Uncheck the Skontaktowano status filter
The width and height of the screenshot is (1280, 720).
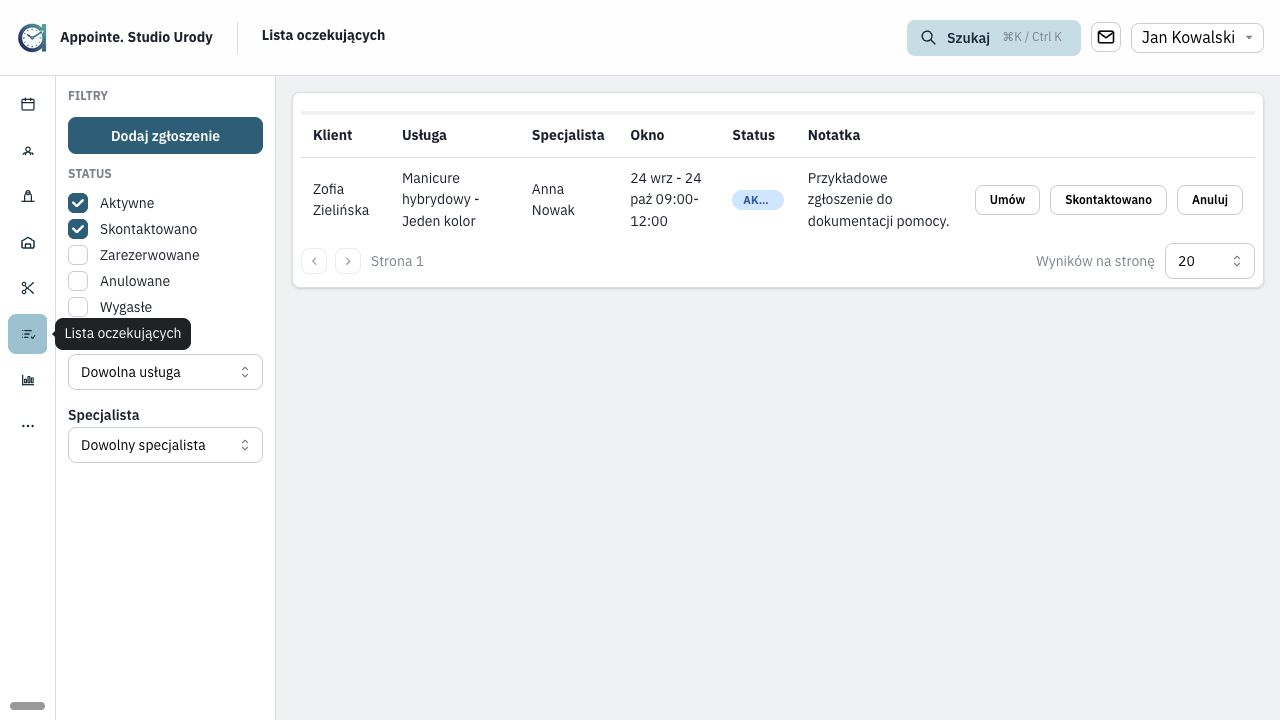coord(78,229)
